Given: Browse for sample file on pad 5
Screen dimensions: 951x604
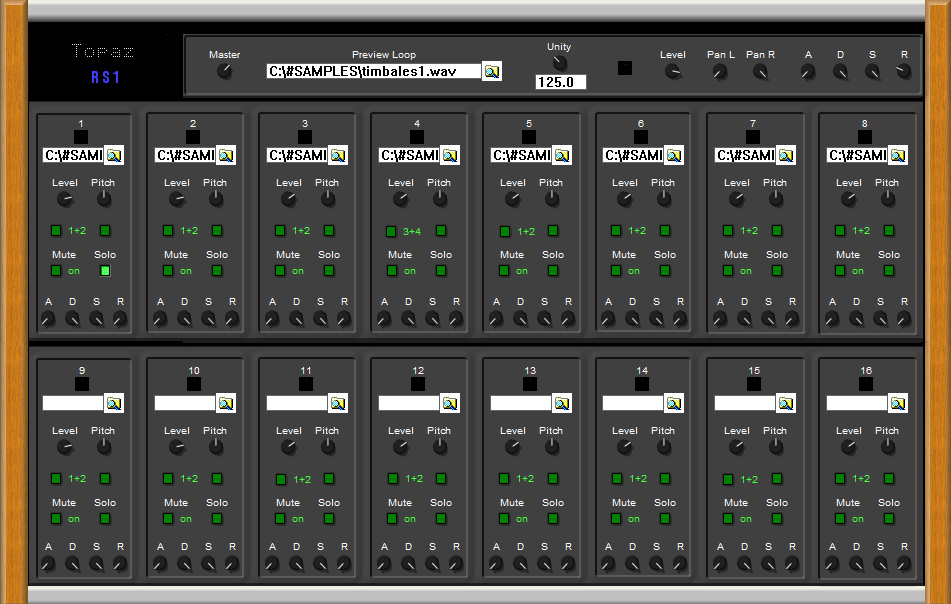Looking at the screenshot, I should click(562, 155).
